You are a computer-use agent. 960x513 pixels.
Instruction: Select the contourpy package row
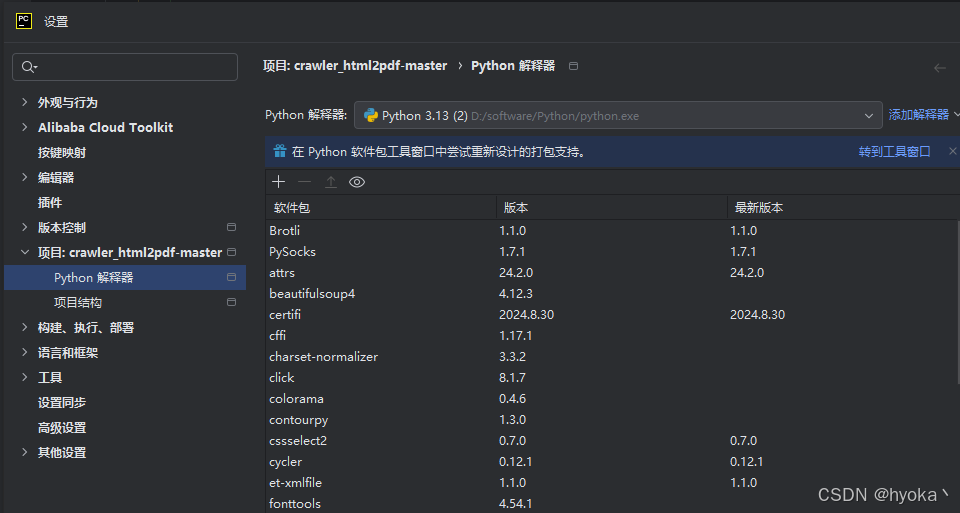coord(610,419)
